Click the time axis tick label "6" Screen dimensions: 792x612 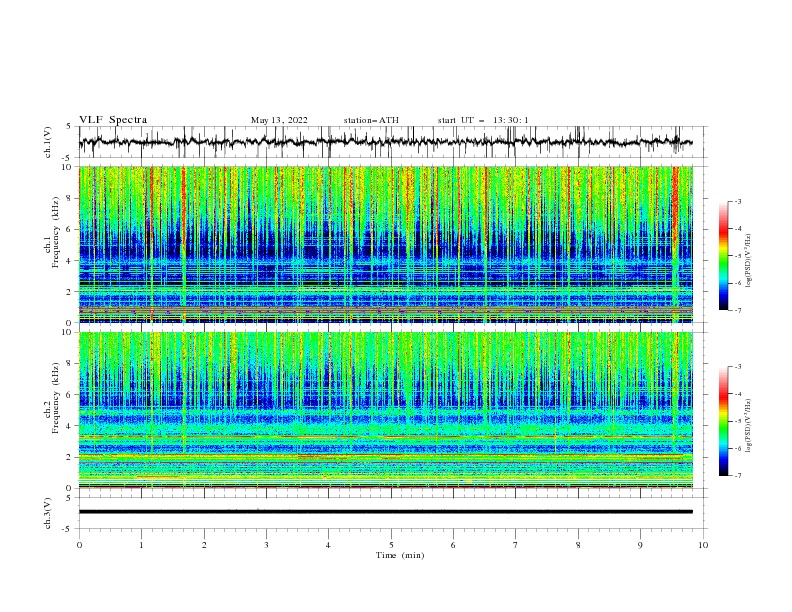pyautogui.click(x=453, y=545)
